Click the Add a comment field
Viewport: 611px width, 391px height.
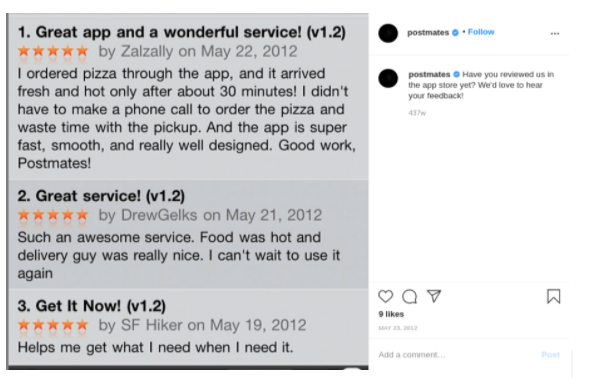[x=456, y=355]
